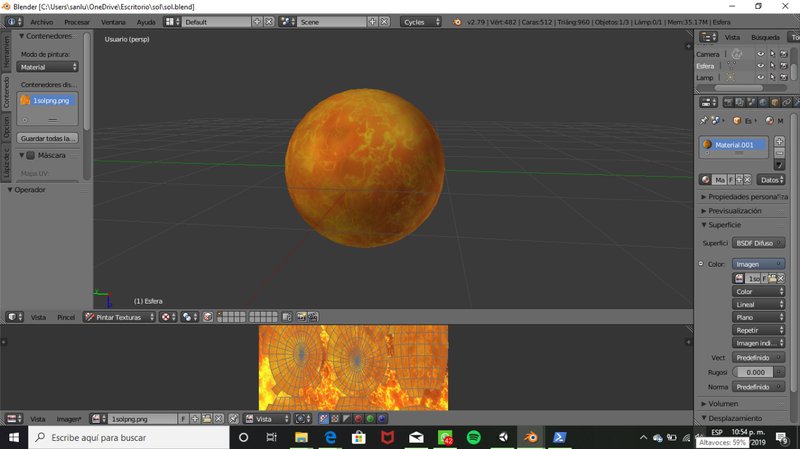Hide the Lamp object using the eye icon

point(760,77)
